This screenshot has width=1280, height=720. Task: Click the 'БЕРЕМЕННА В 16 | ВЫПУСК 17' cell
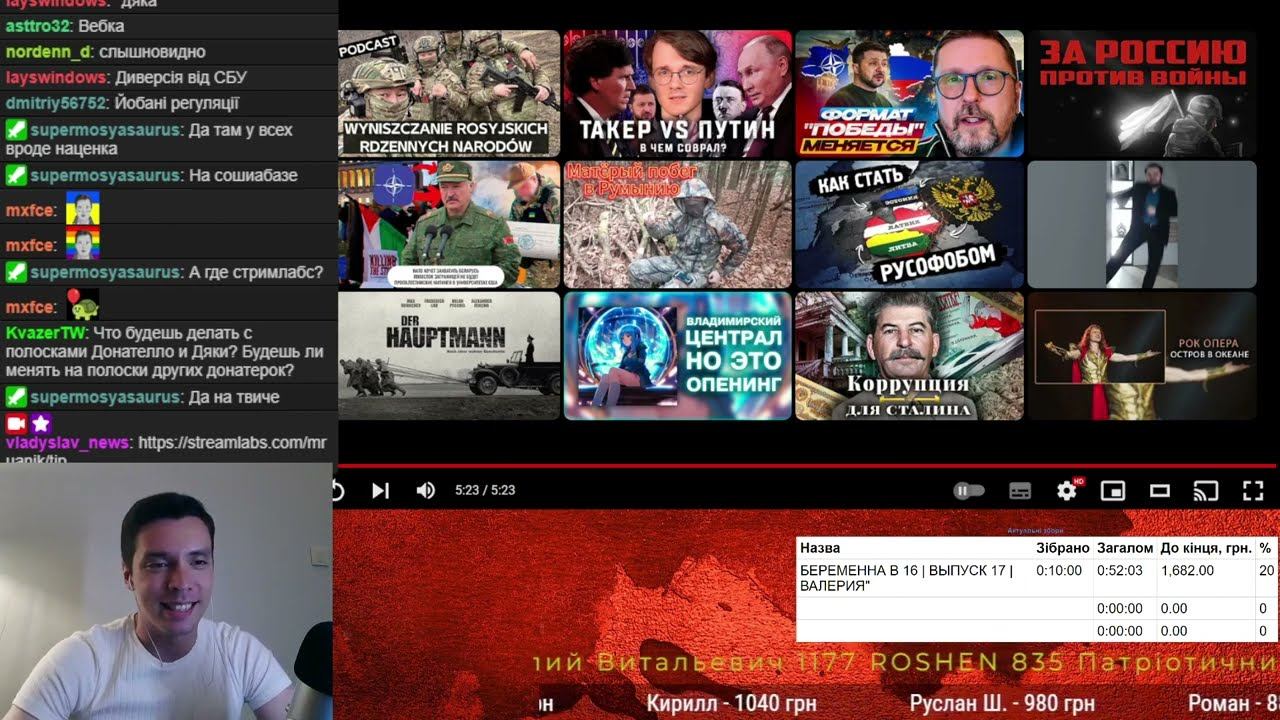(x=914, y=578)
